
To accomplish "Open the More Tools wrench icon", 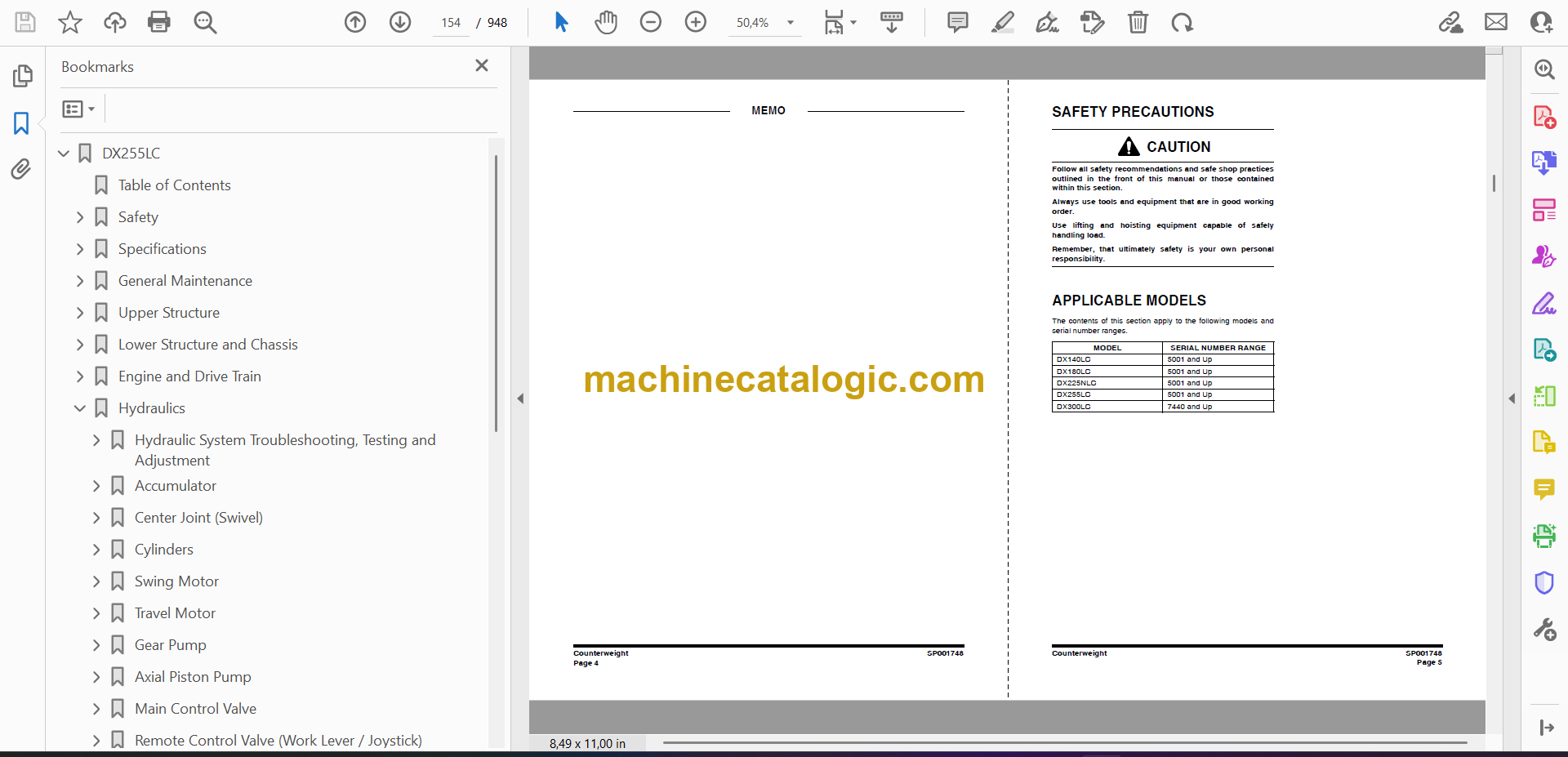I will point(1544,630).
